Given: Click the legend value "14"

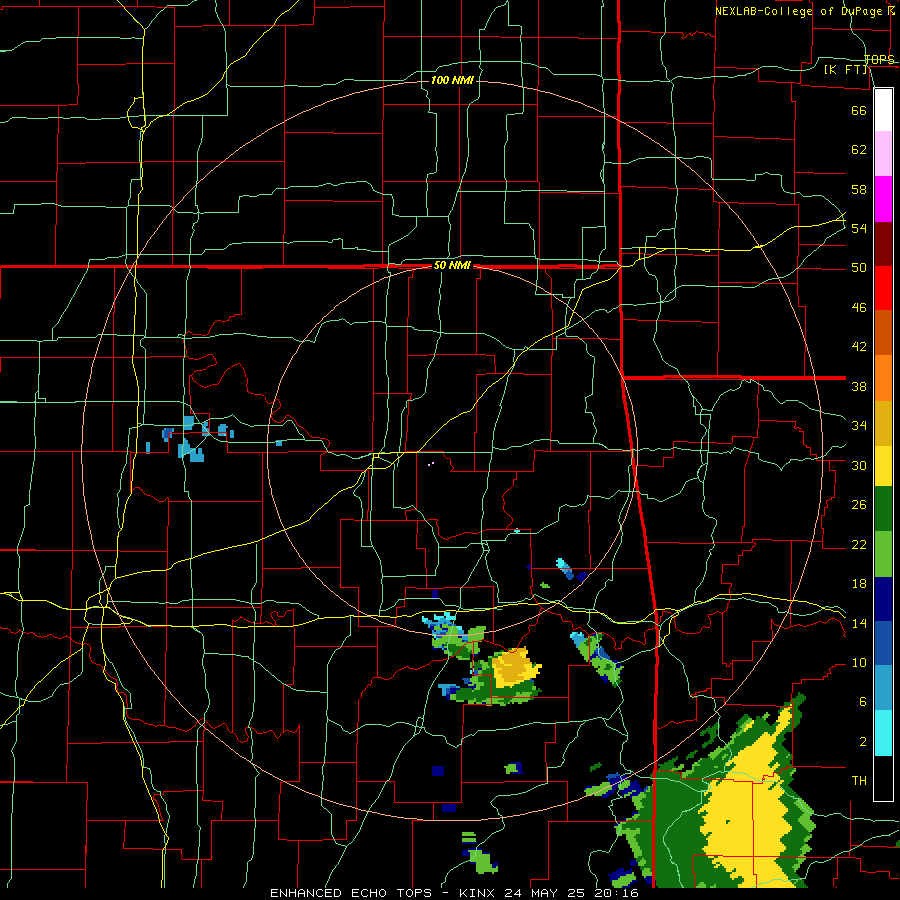Looking at the screenshot, I should point(859,623).
